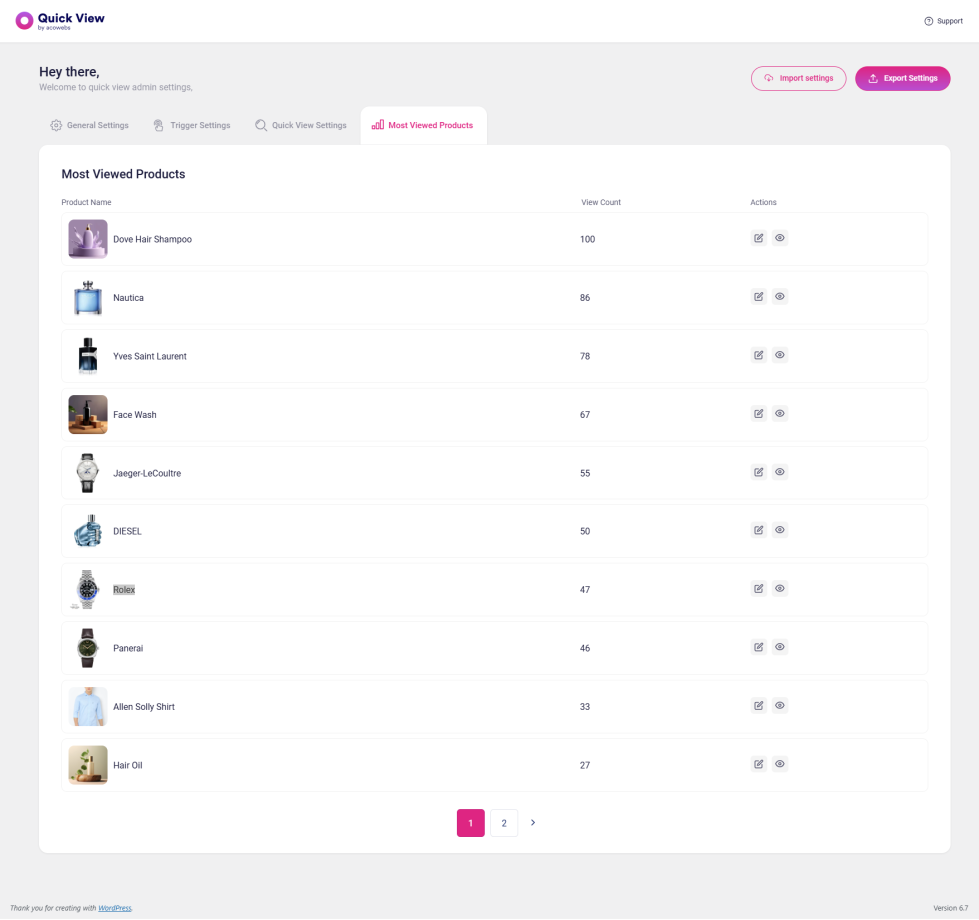Open the Support link

(x=943, y=21)
